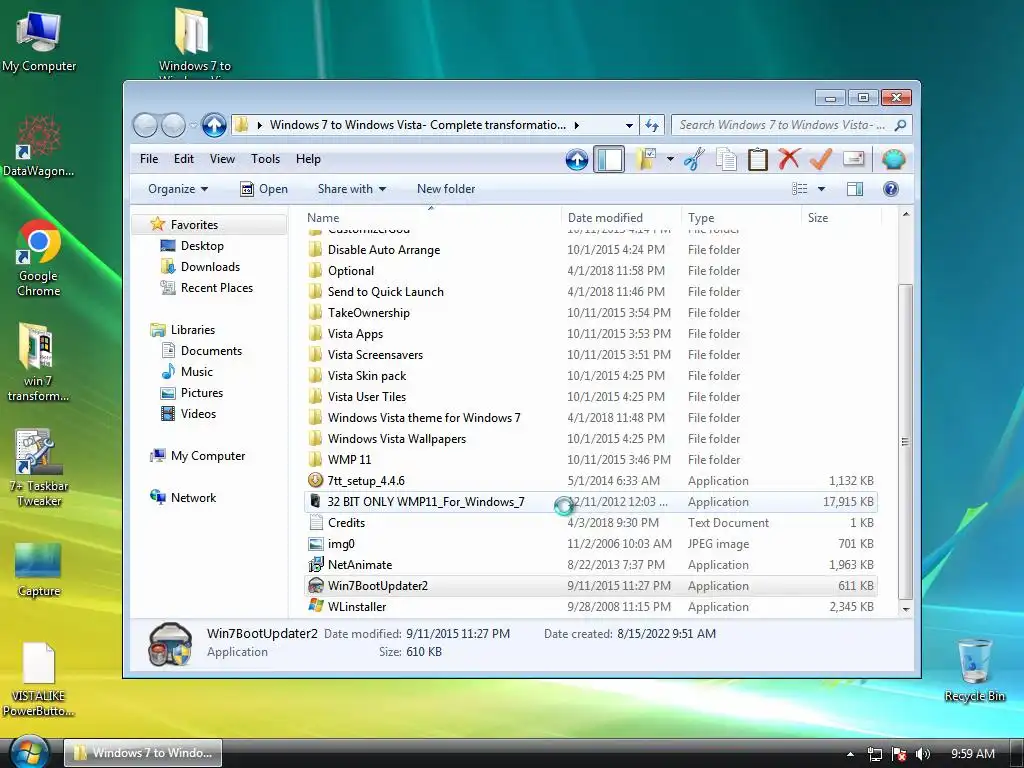Image resolution: width=1024 pixels, height=768 pixels.
Task: Click the Open button in command bar
Action: pyautogui.click(x=264, y=189)
